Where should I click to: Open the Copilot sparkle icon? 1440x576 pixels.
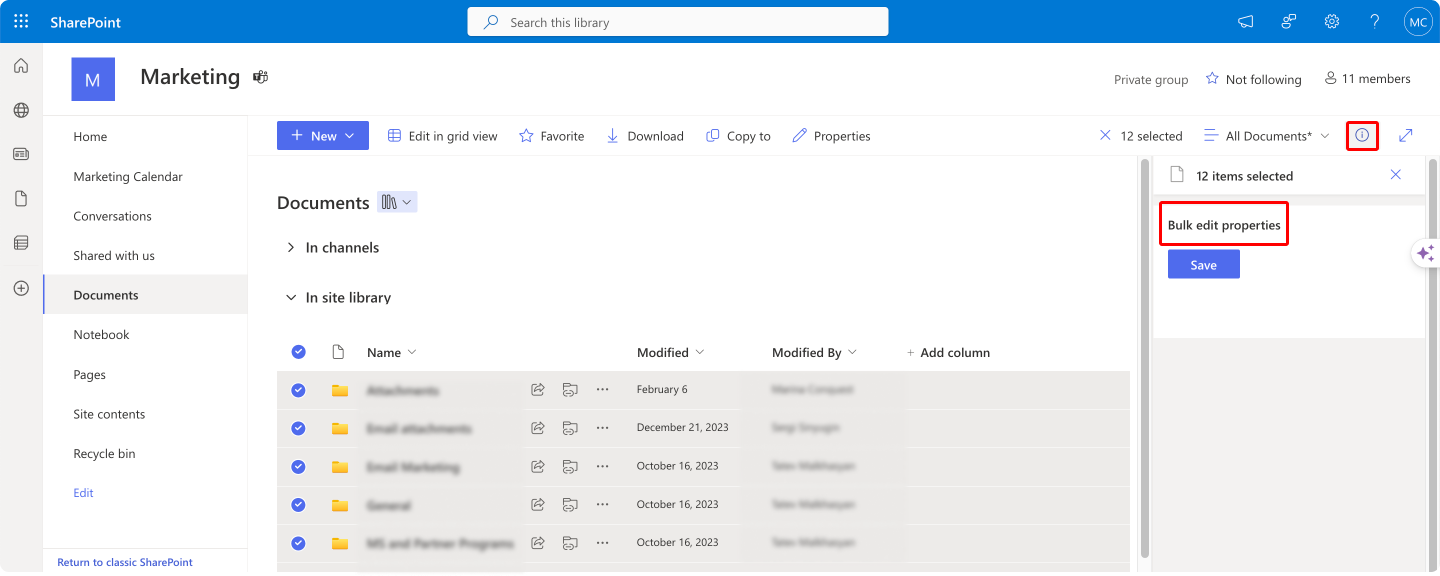(1425, 253)
